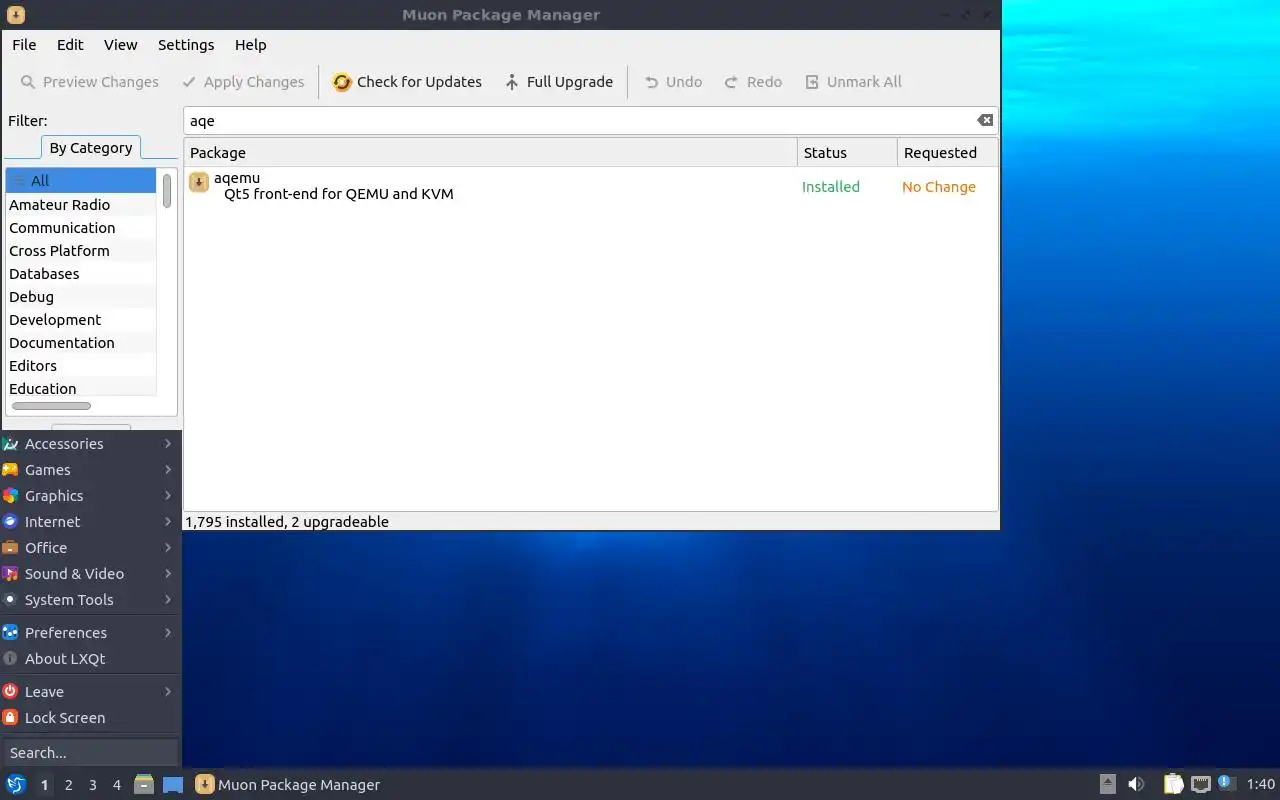Click the Undo arrow icon

click(651, 82)
